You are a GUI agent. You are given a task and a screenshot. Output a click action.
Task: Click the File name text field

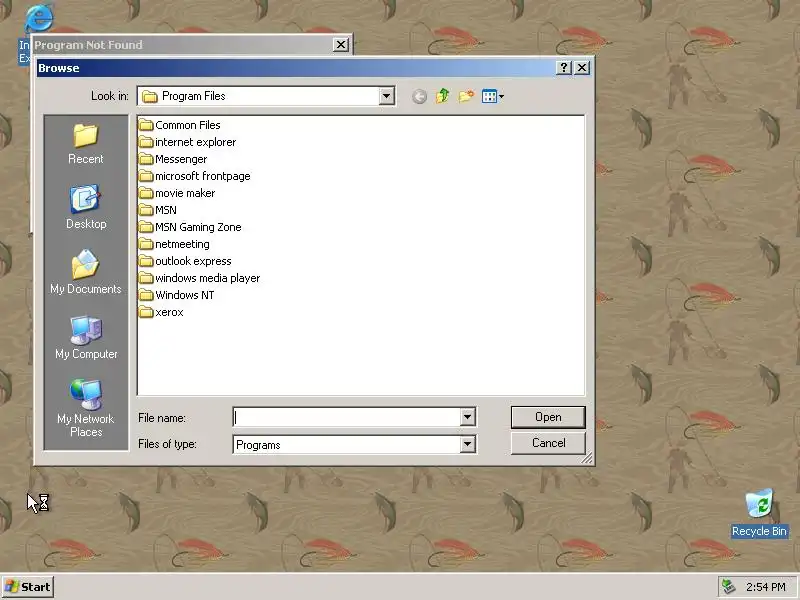coord(347,417)
